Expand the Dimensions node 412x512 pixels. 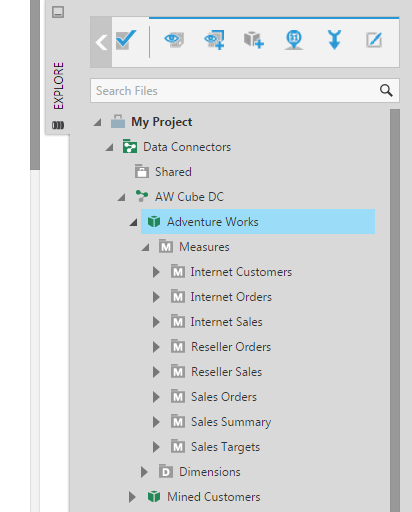[144, 472]
